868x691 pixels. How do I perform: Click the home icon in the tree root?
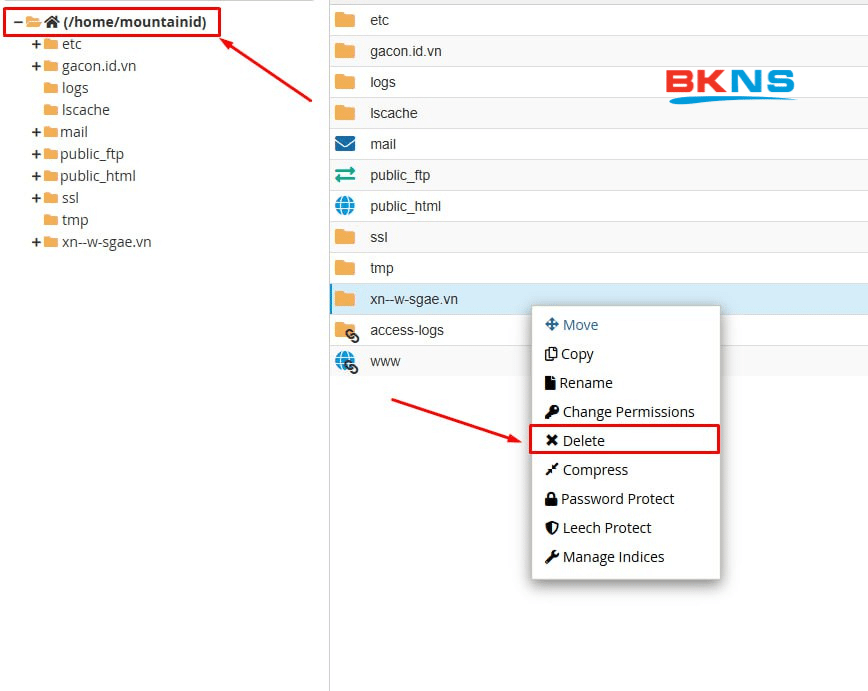[x=52, y=22]
